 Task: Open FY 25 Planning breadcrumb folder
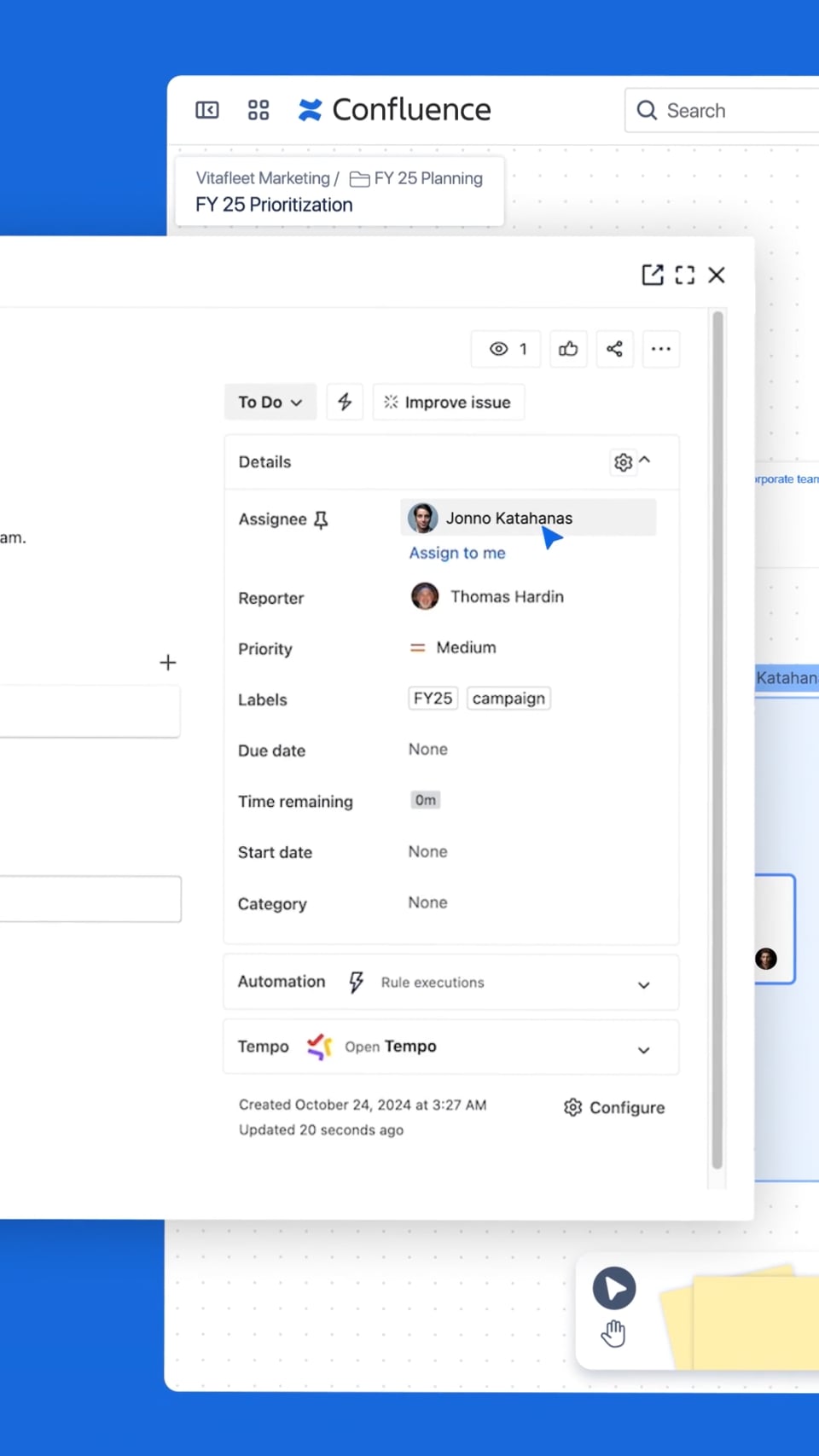pos(416,178)
